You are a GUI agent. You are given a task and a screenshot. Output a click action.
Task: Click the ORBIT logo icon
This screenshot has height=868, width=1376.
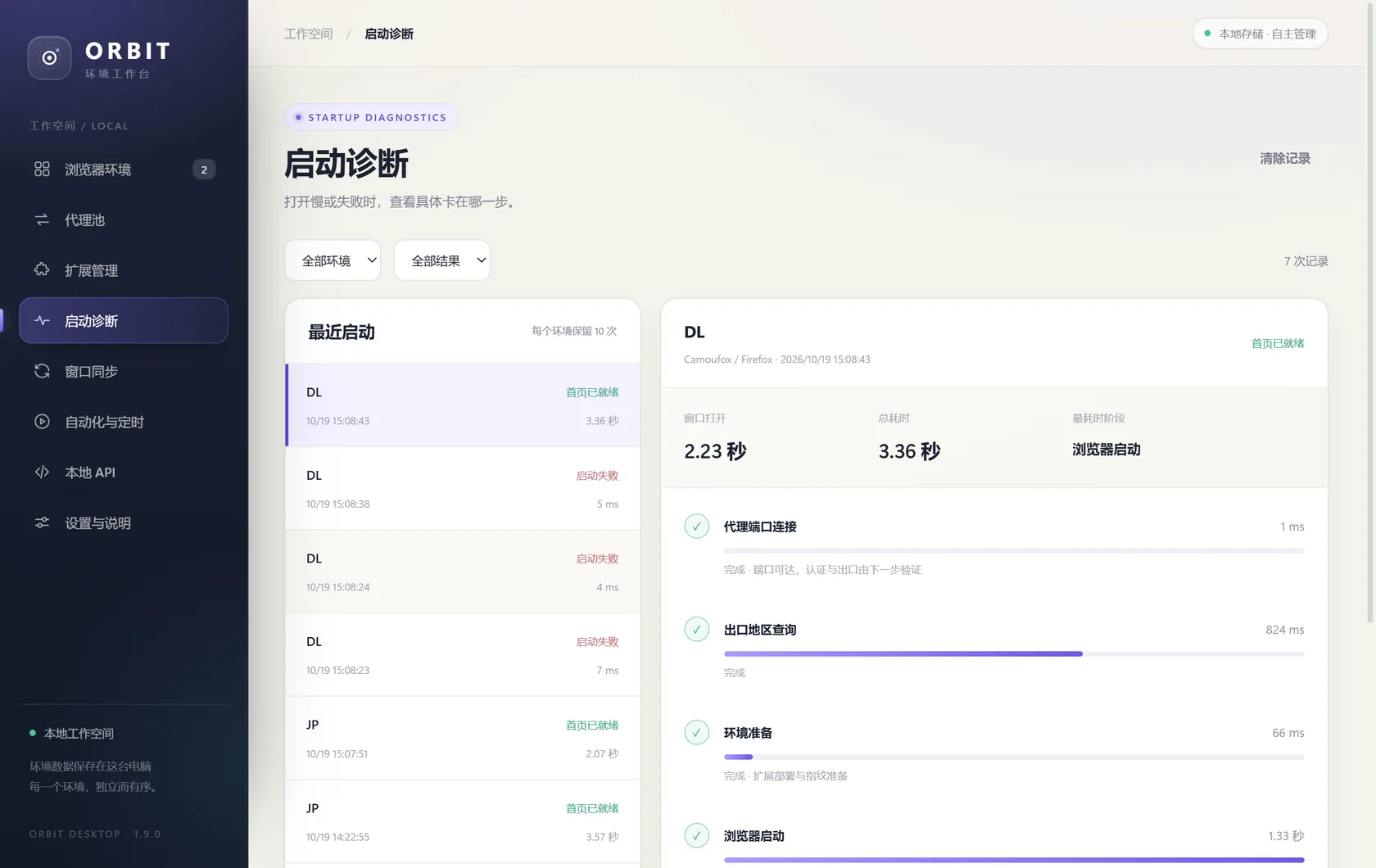click(x=49, y=58)
